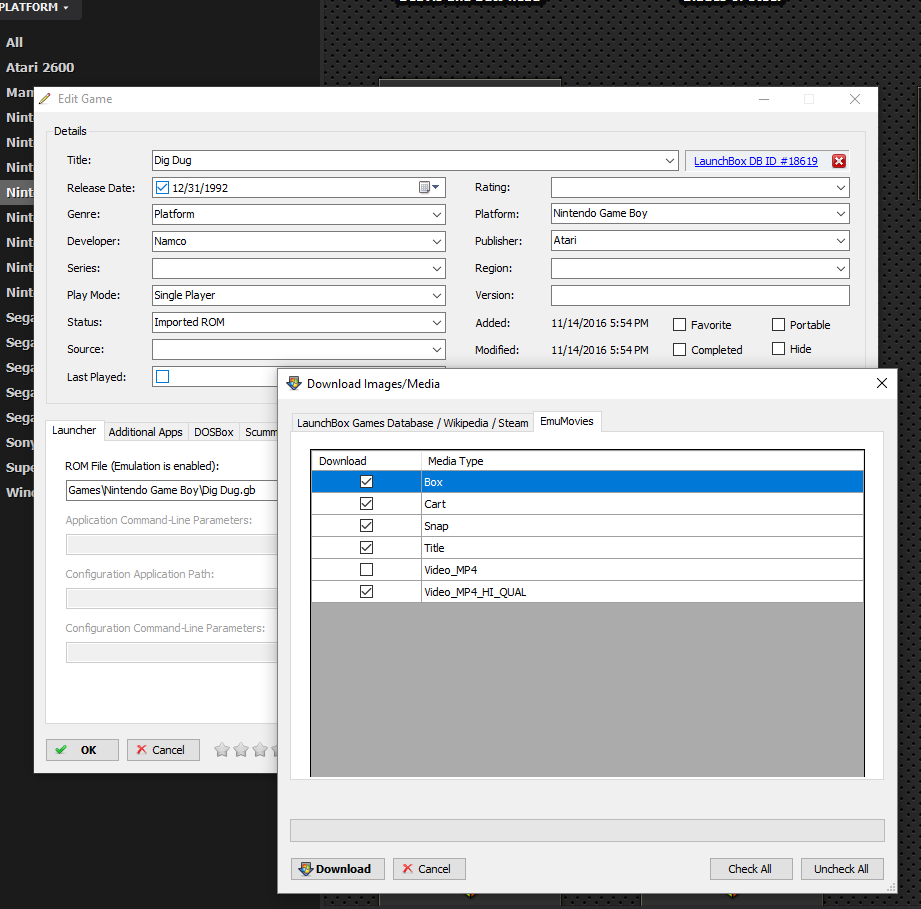This screenshot has width=921, height=909.
Task: Open the Developer dropdown
Action: [436, 241]
